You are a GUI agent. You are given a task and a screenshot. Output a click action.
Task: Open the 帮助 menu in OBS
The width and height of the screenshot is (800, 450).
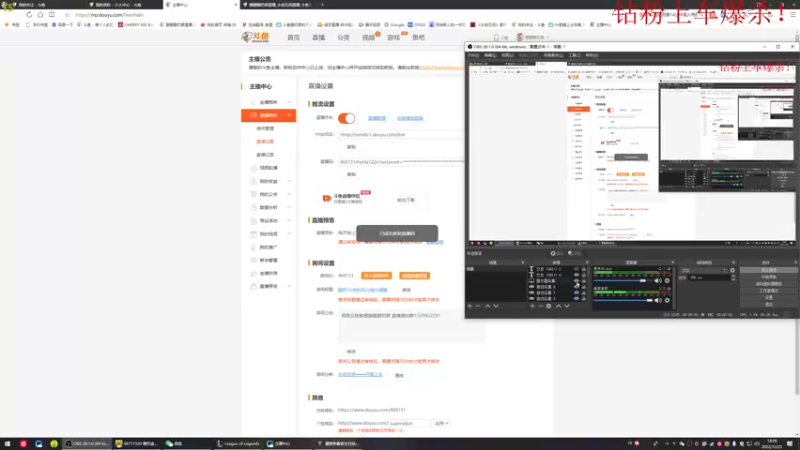pyautogui.click(x=592, y=55)
